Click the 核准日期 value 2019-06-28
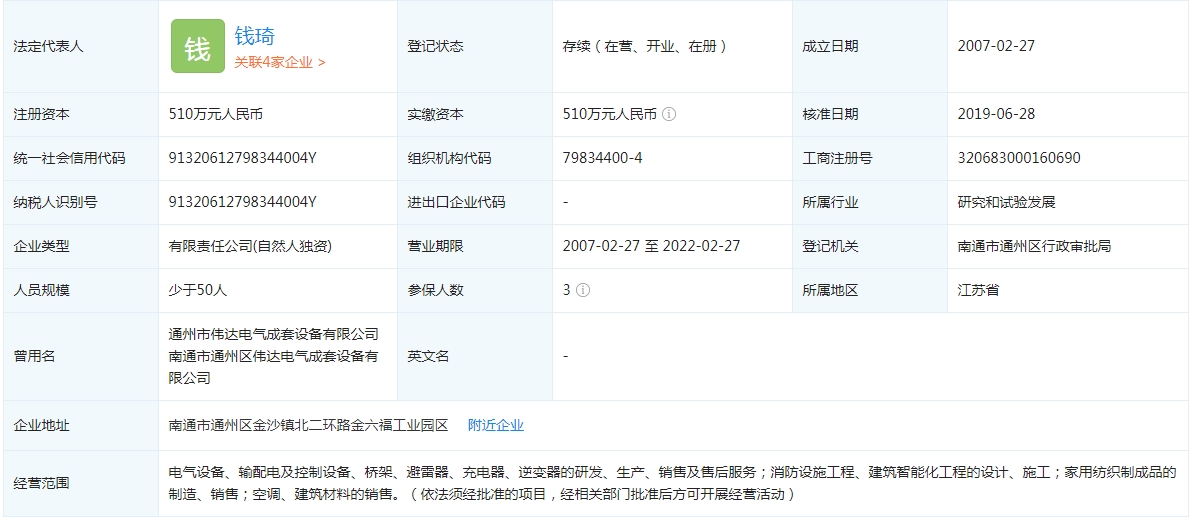The height and width of the screenshot is (517, 1193). click(996, 114)
